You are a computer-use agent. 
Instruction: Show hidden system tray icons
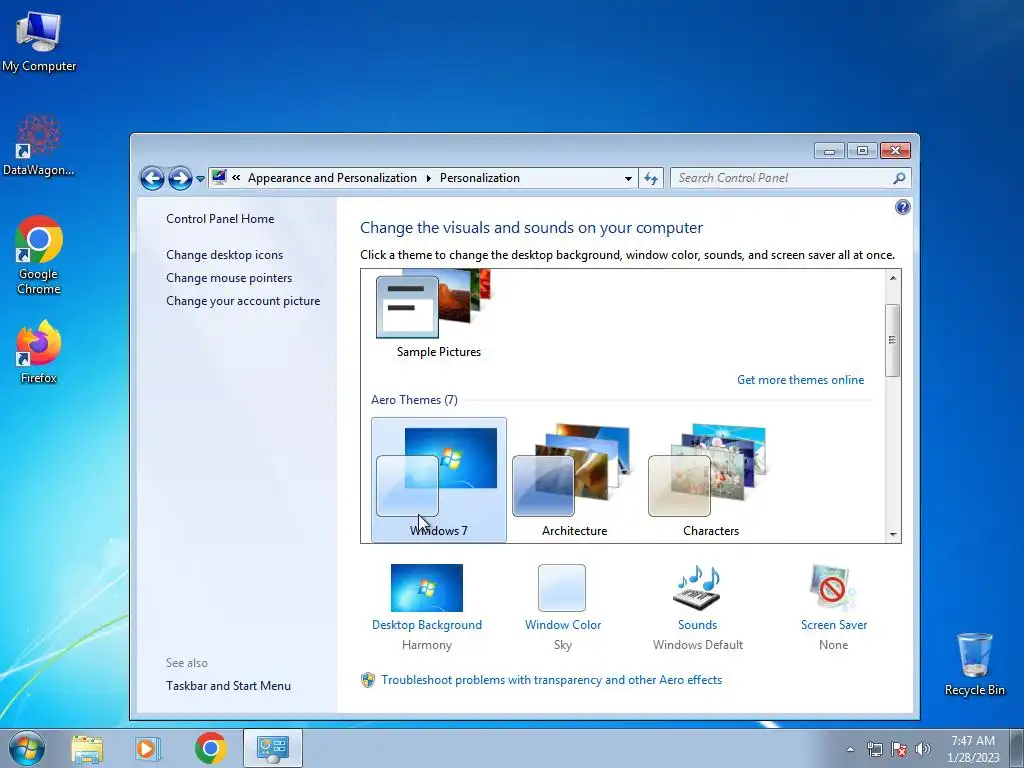tap(850, 749)
